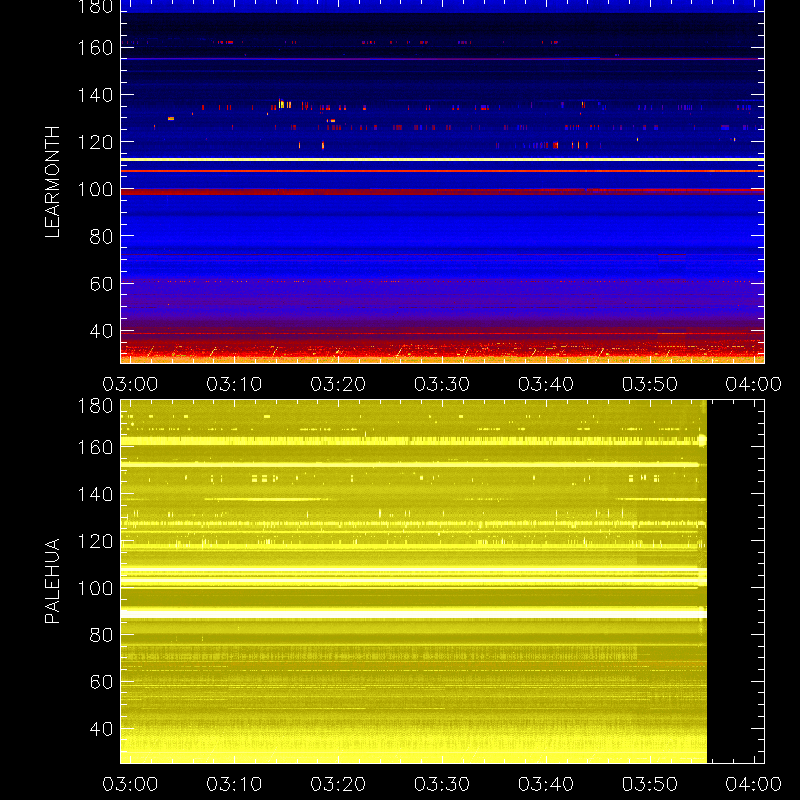Click the 03:10 time label of the Learmonth plot

click(234, 384)
